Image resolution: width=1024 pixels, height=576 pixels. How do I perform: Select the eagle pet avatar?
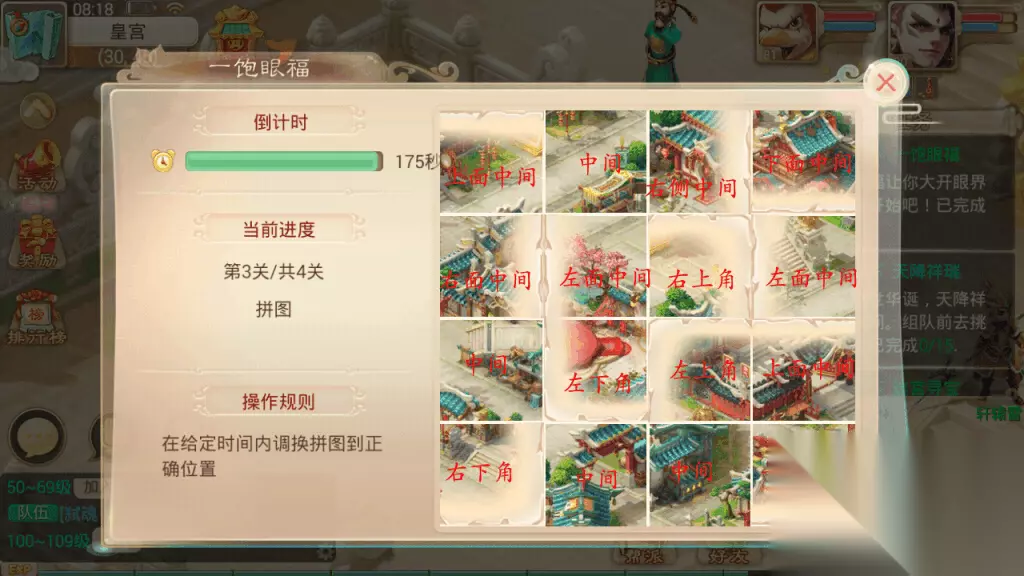coord(788,33)
